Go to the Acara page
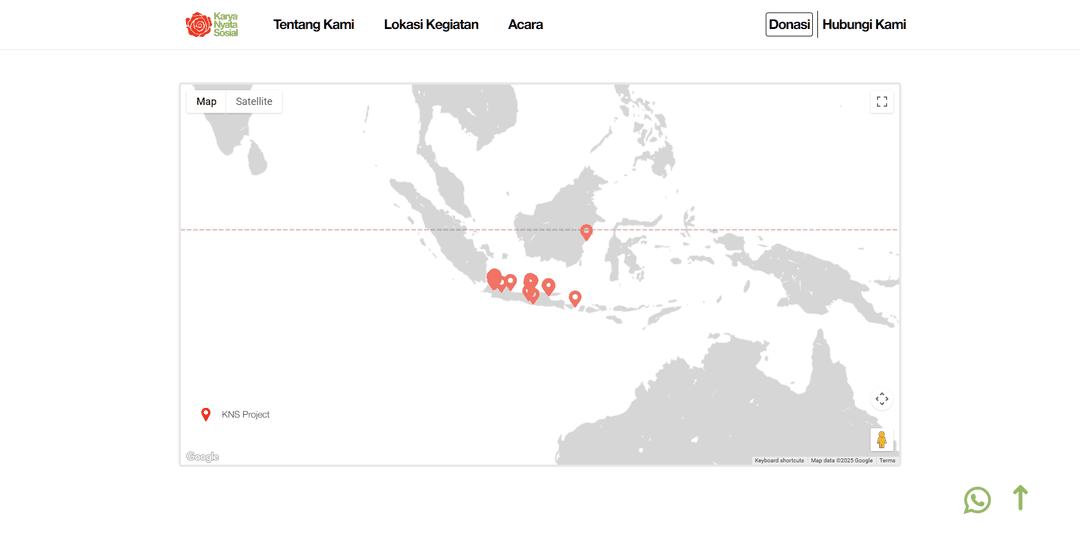Screen dimensions: 1080x535 click(x=525, y=25)
